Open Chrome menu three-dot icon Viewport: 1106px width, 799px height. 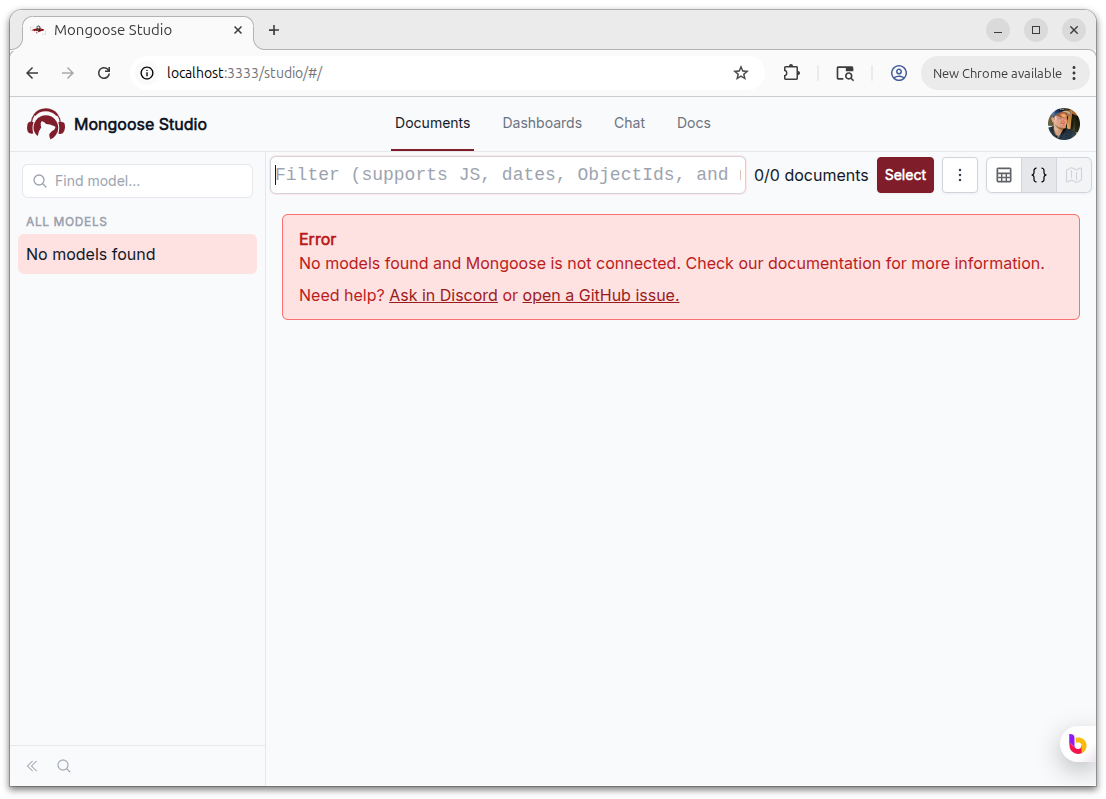click(x=1074, y=73)
